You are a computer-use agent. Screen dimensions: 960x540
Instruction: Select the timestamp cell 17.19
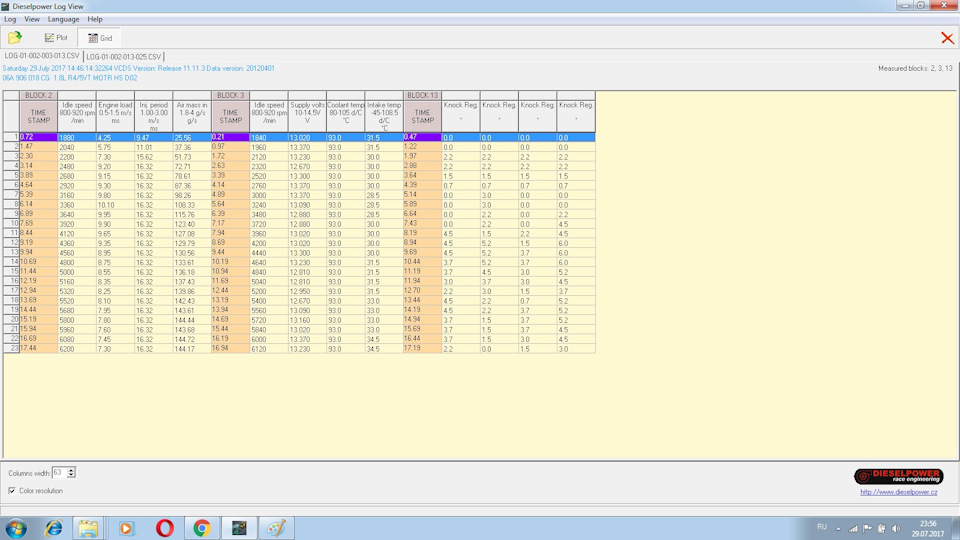point(422,348)
